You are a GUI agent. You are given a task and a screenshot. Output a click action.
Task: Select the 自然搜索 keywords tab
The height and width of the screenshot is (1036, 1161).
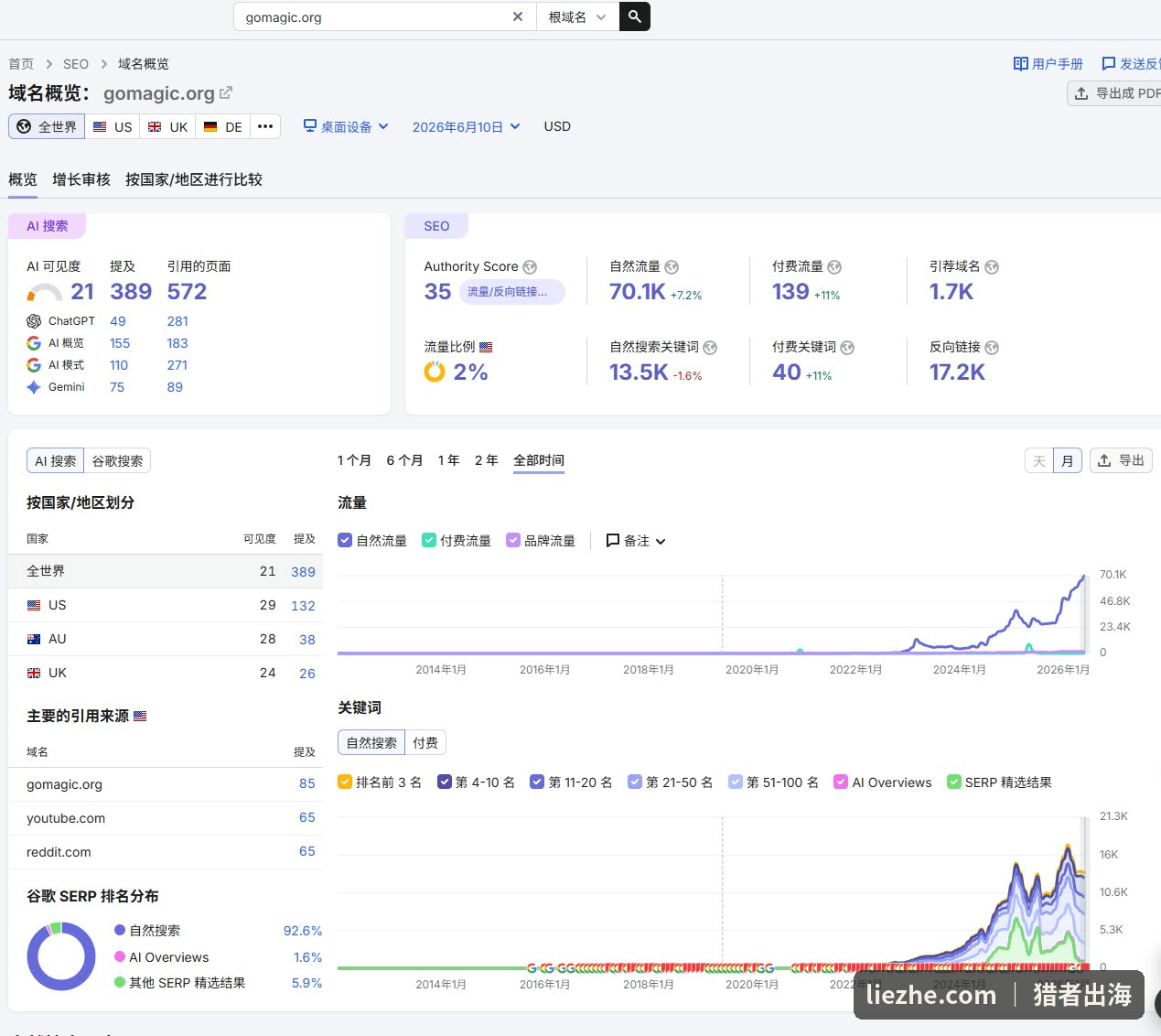pyautogui.click(x=371, y=742)
